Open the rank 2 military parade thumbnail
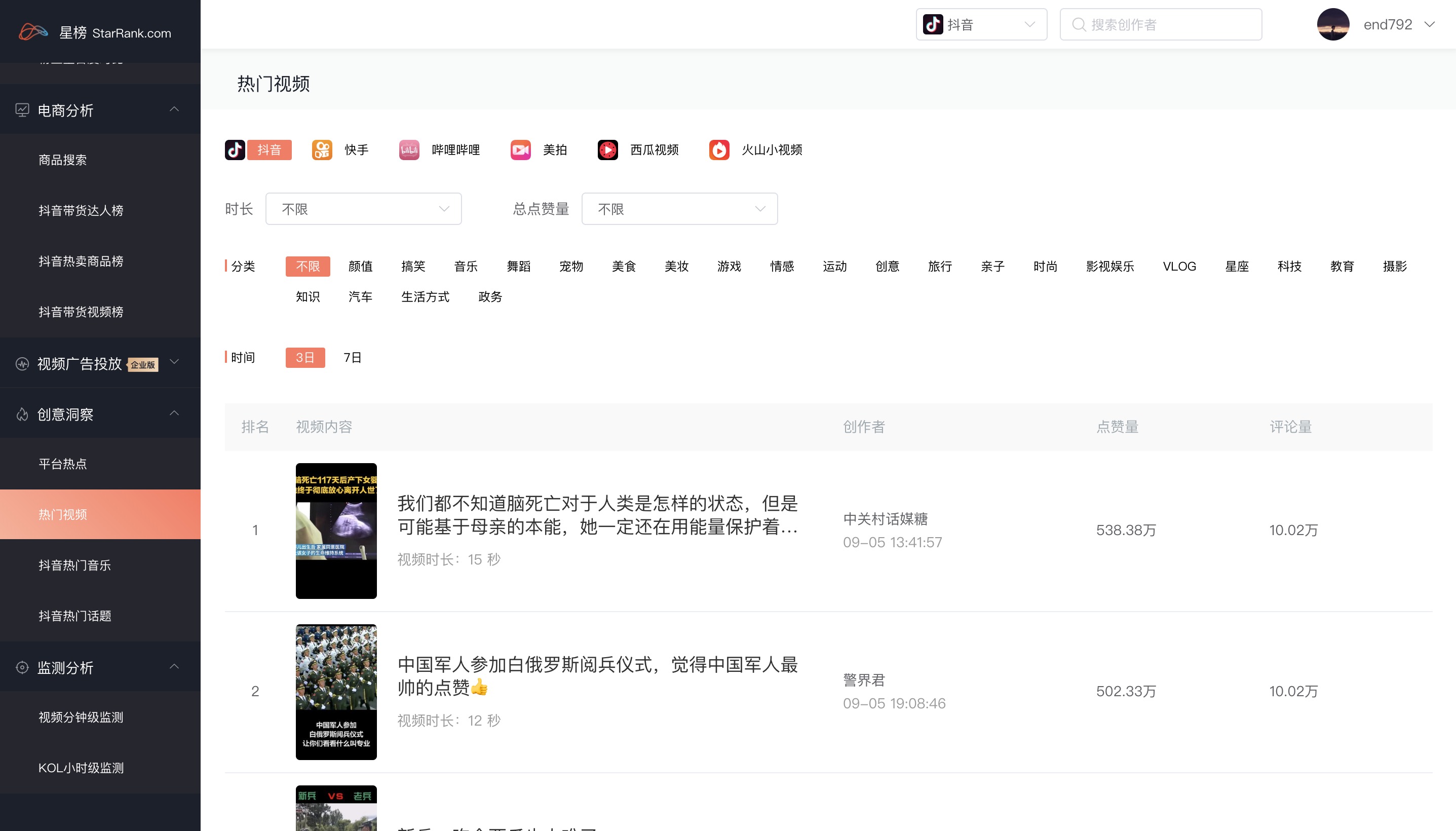 (x=336, y=691)
